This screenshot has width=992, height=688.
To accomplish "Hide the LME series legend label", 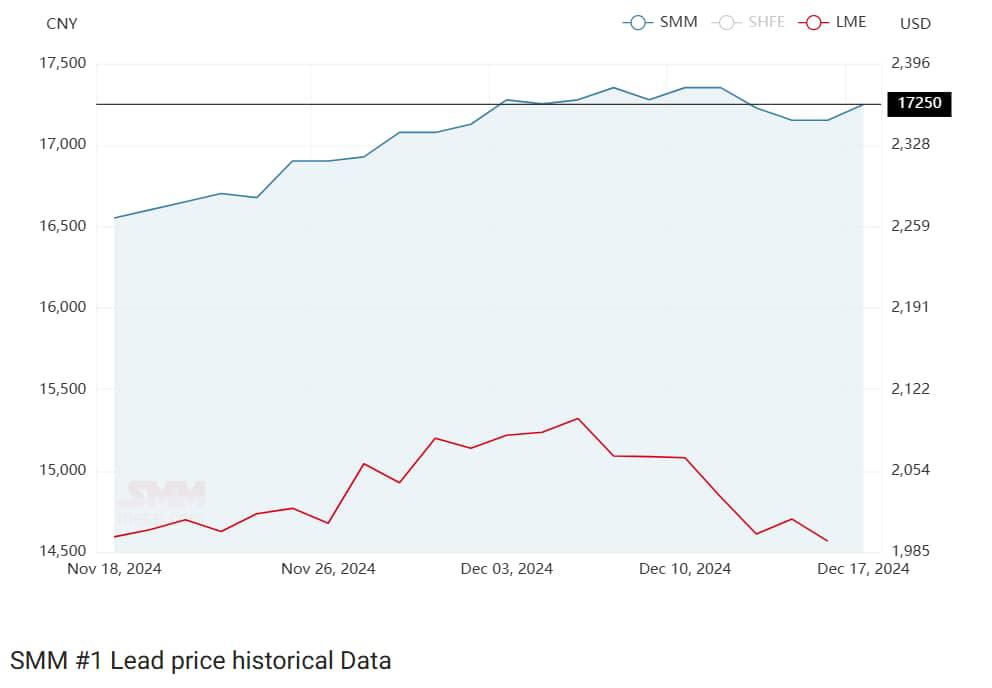I will [x=851, y=22].
